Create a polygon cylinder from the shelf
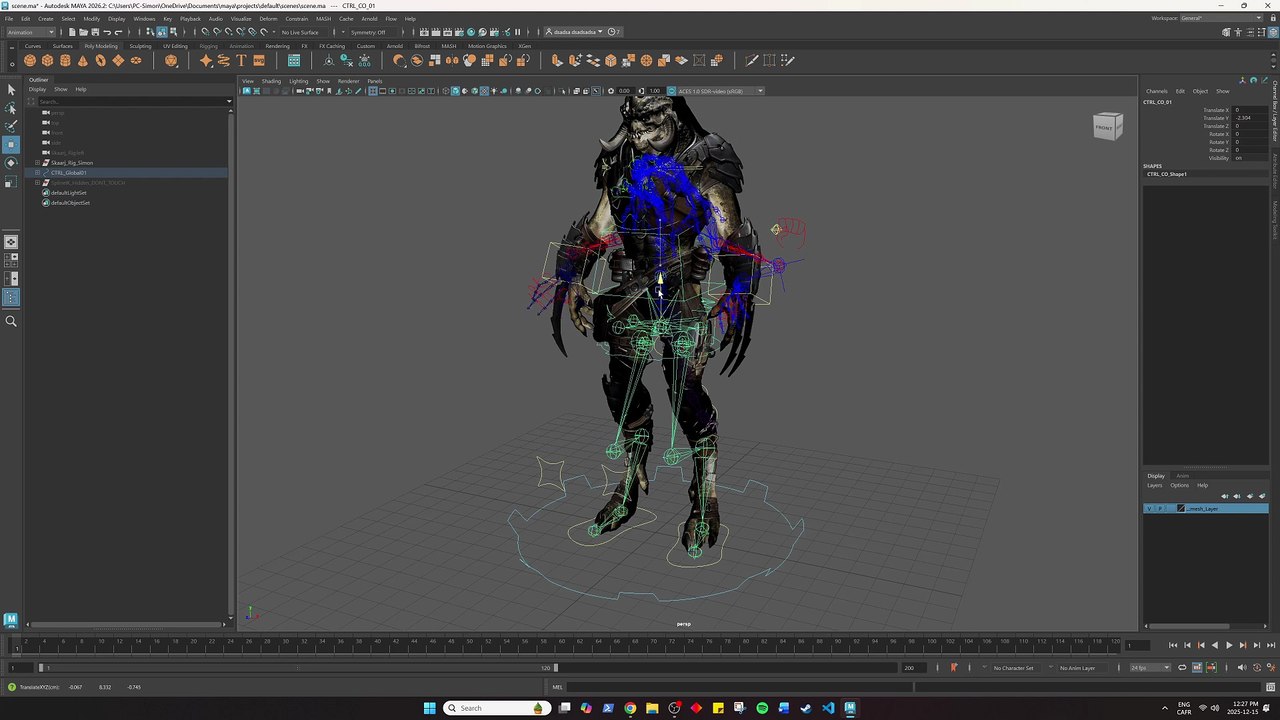The height and width of the screenshot is (720, 1280). 65,60
